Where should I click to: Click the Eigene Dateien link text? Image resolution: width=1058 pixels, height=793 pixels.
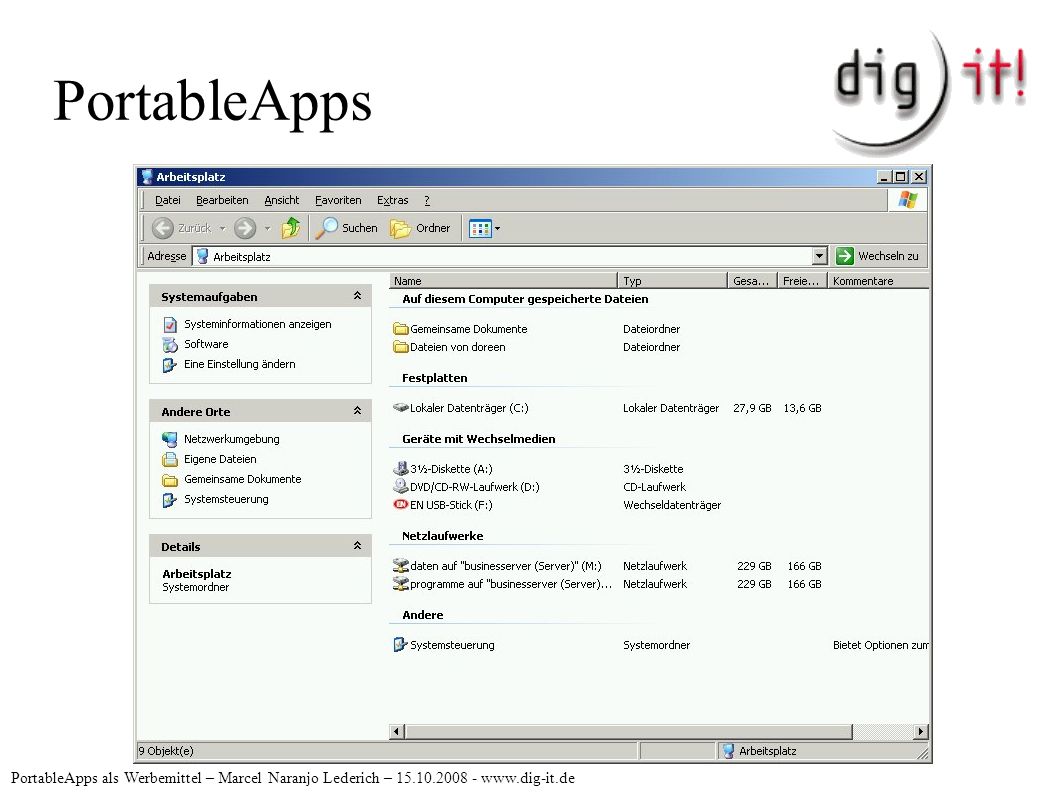pyautogui.click(x=220, y=459)
